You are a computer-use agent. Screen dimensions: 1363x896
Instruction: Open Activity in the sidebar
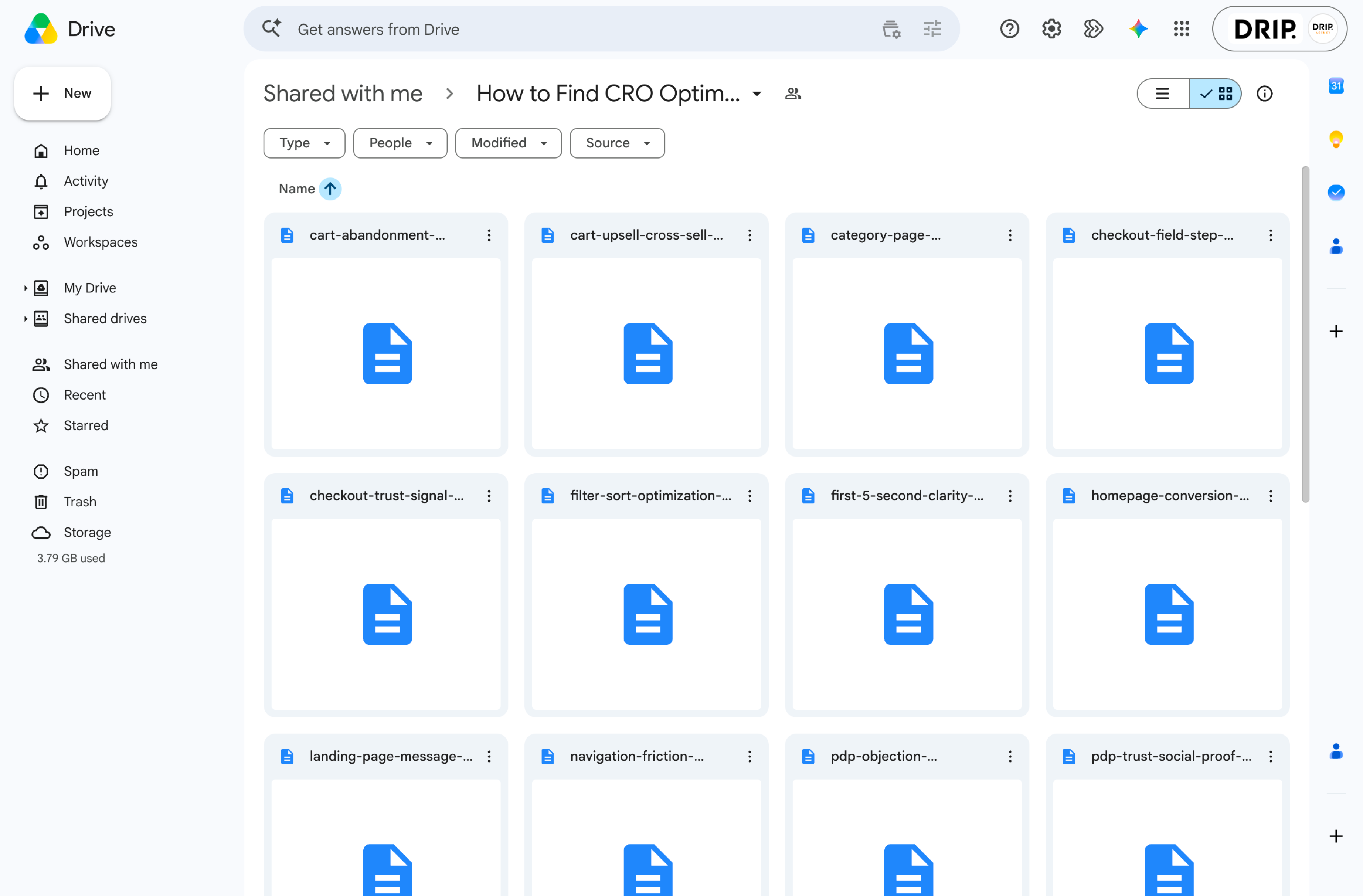(86, 181)
